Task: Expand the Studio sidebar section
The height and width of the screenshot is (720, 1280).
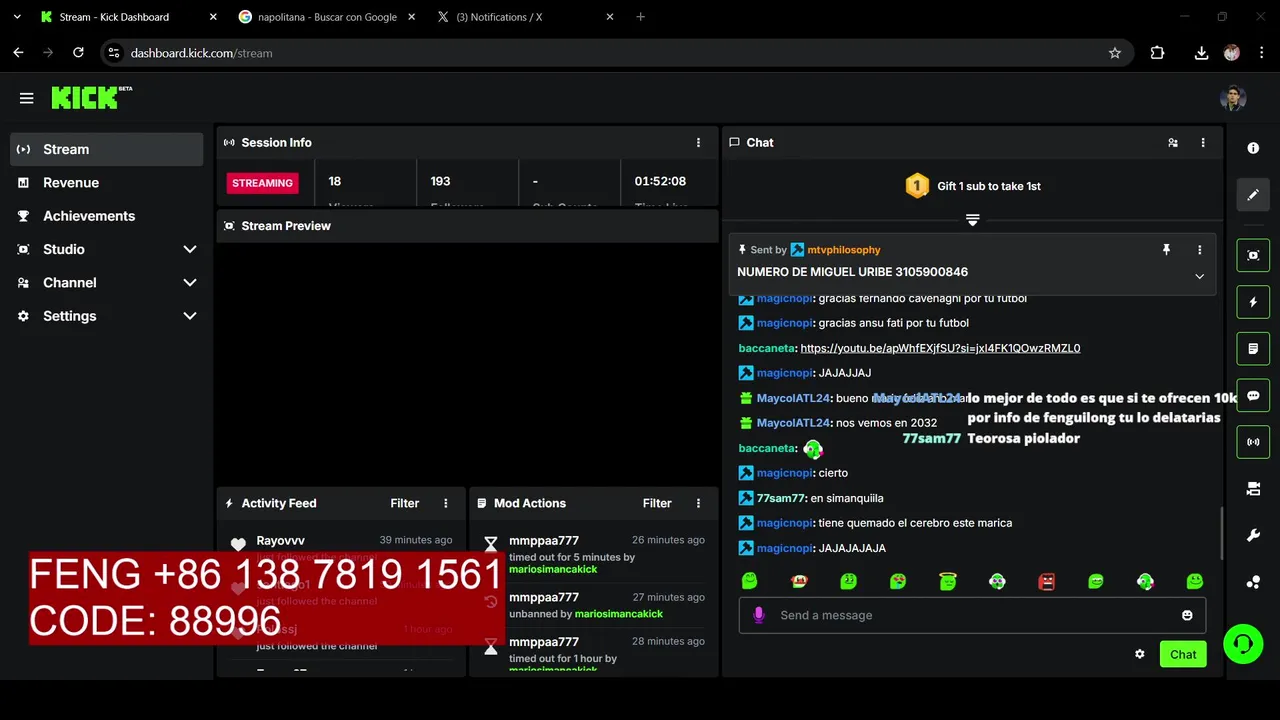Action: click(x=190, y=249)
